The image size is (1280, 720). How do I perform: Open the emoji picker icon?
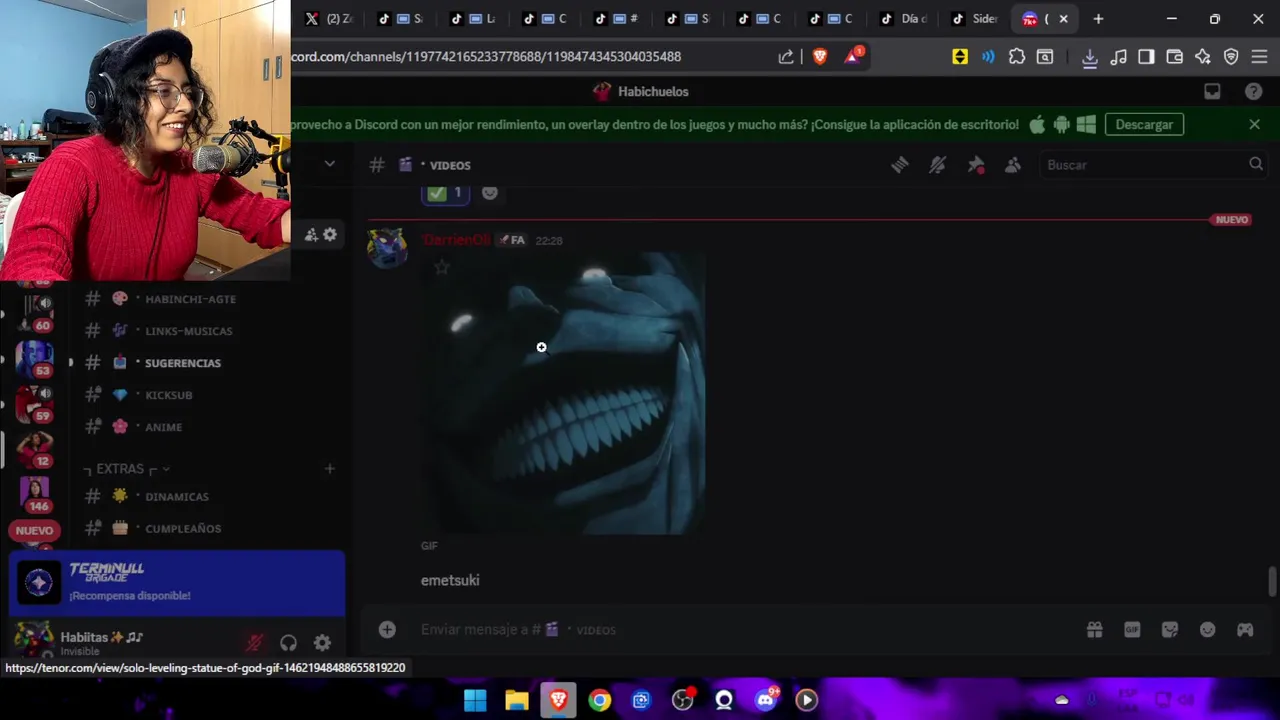[x=1207, y=630]
